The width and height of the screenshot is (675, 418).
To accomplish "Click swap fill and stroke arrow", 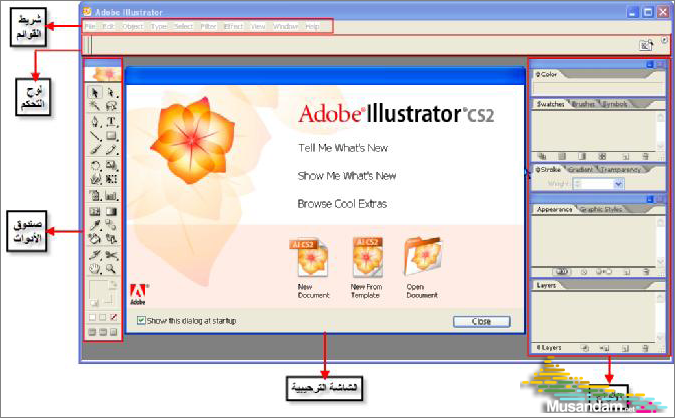I will [x=113, y=284].
